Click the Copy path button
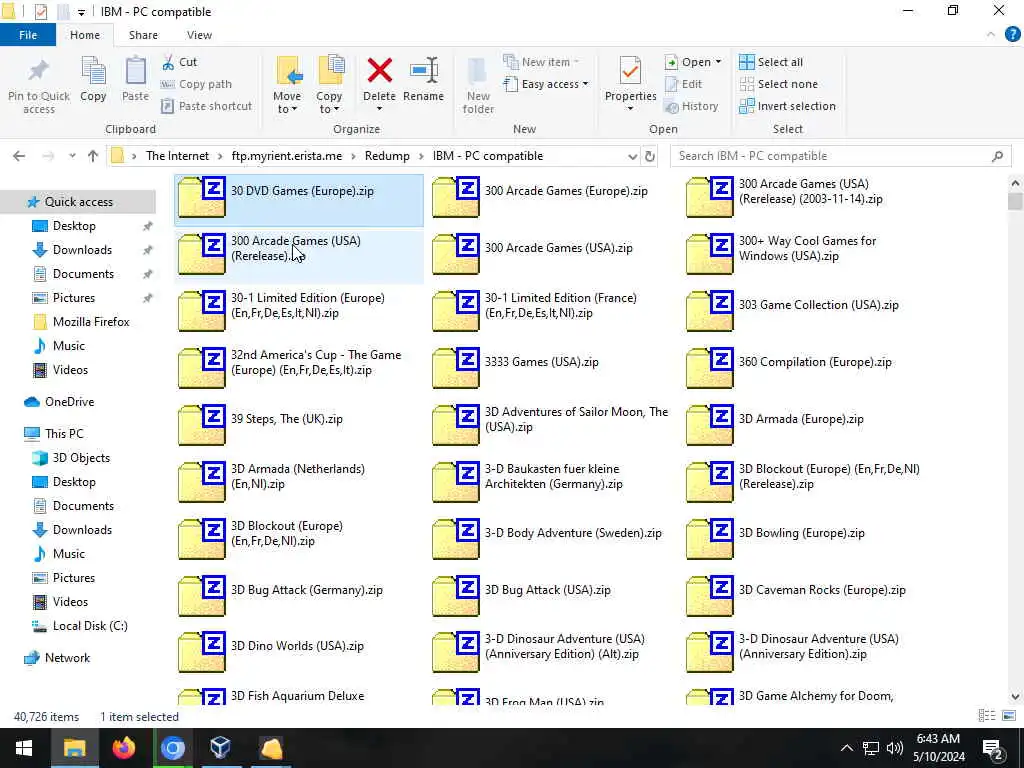This screenshot has width=1024, height=768. [x=196, y=84]
